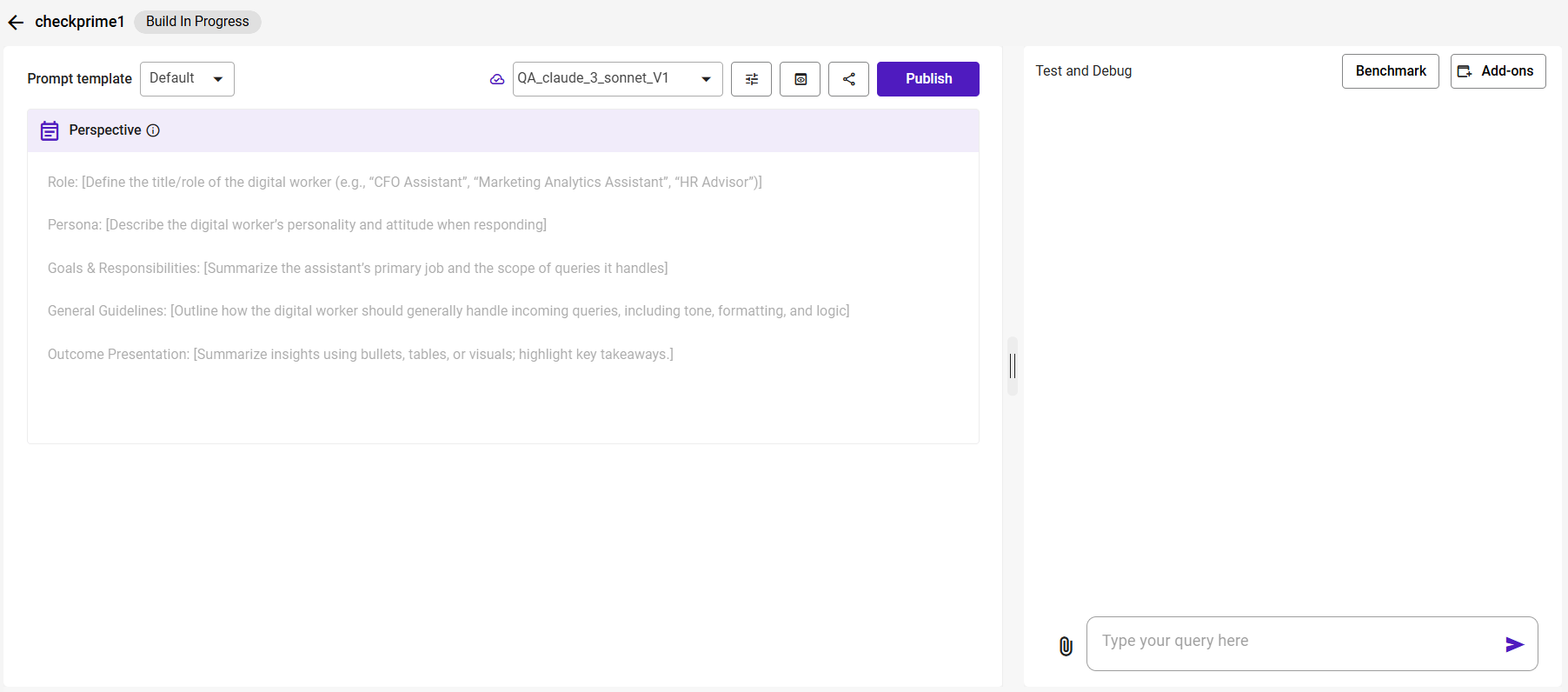Click the 'Type your query here' field
Image resolution: width=1568 pixels, height=692 pixels.
1295,642
